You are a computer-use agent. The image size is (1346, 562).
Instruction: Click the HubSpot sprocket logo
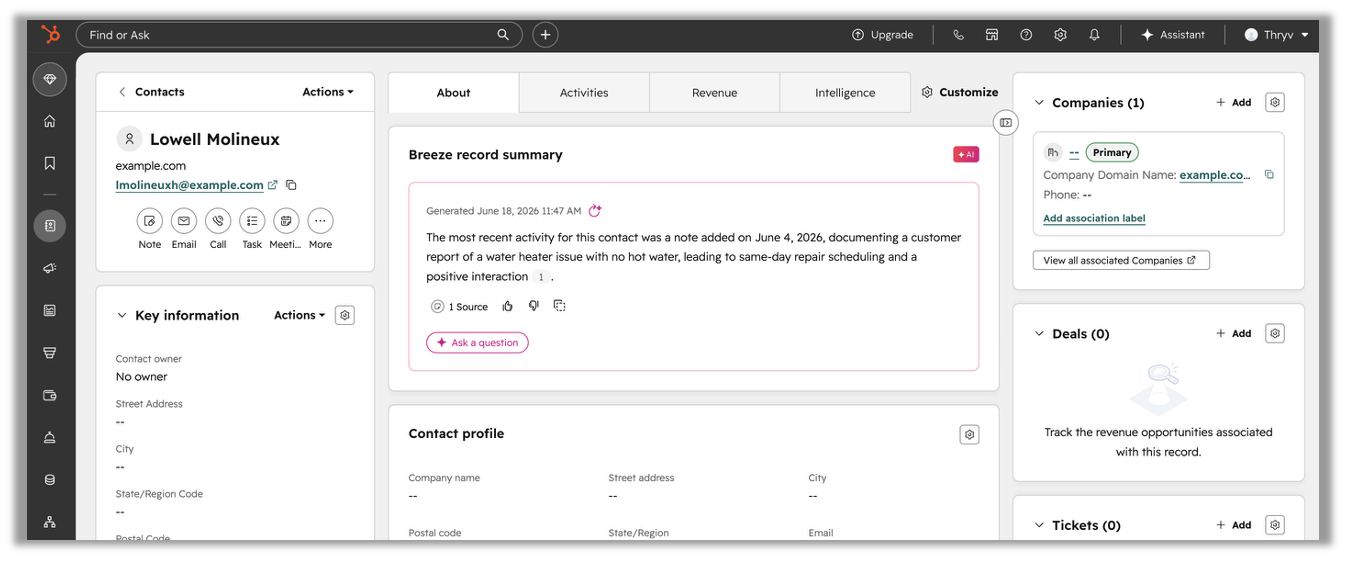pos(50,35)
